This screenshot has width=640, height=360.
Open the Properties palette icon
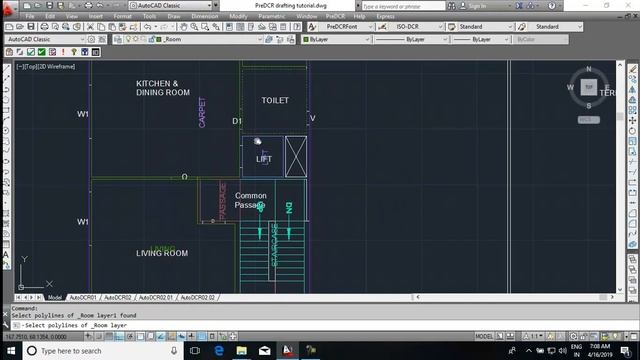(x=229, y=27)
